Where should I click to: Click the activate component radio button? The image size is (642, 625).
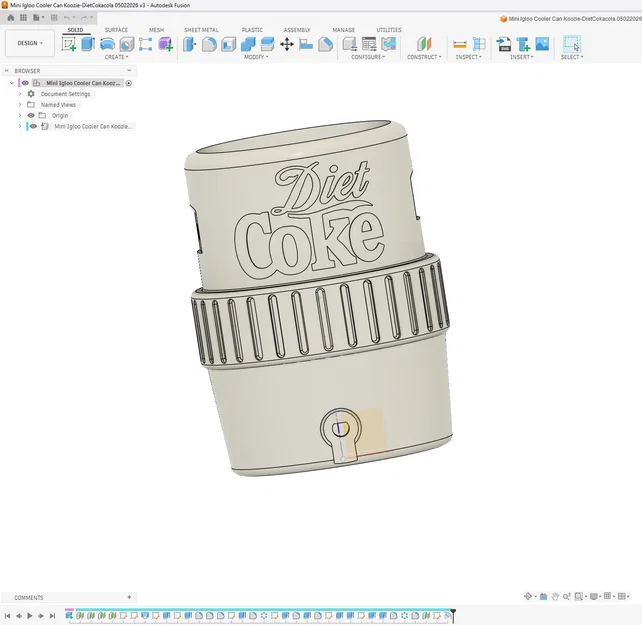pos(129,83)
